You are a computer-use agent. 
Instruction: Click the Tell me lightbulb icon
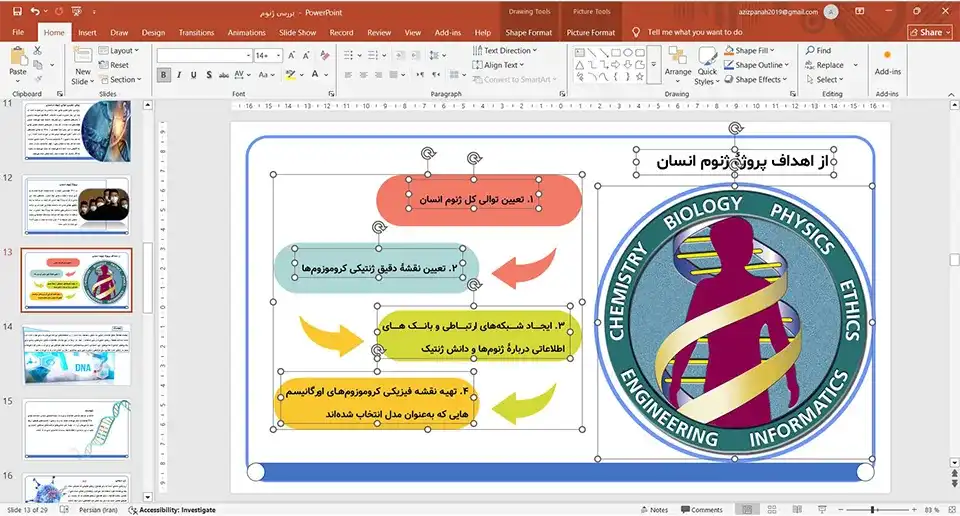636,32
